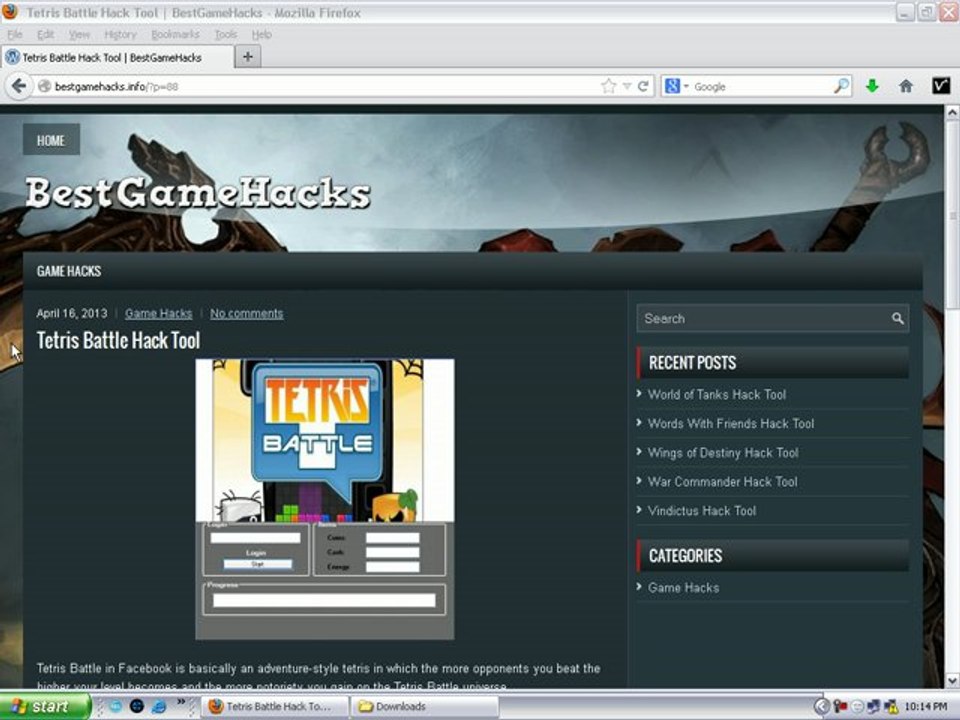This screenshot has height=720, width=960.
Task: Click the red security shield tray icon
Action: click(x=840, y=707)
